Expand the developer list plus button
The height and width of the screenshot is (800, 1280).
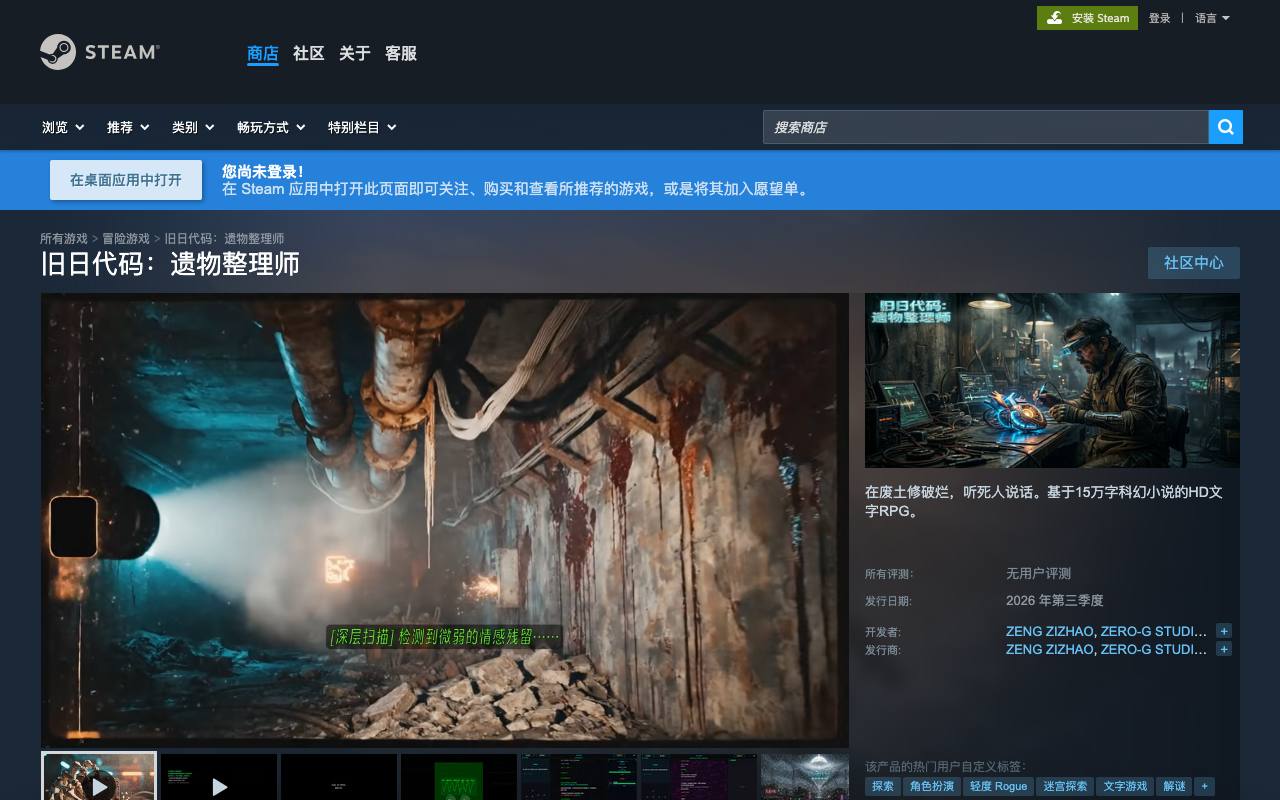(x=1223, y=631)
